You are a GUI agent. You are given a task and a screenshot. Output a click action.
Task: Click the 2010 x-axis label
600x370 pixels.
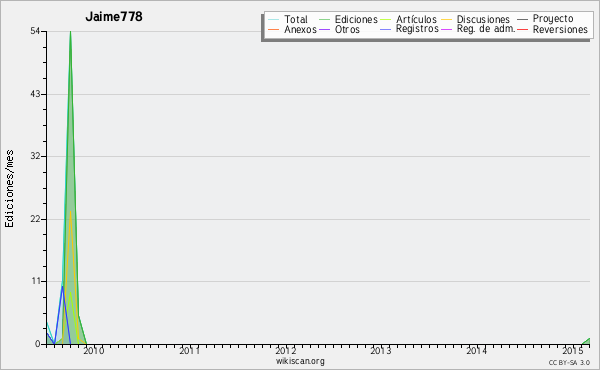[94, 350]
